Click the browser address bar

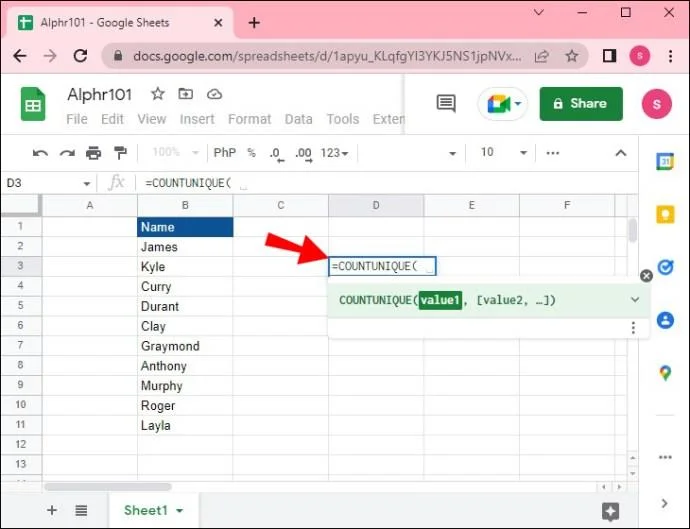click(x=327, y=56)
